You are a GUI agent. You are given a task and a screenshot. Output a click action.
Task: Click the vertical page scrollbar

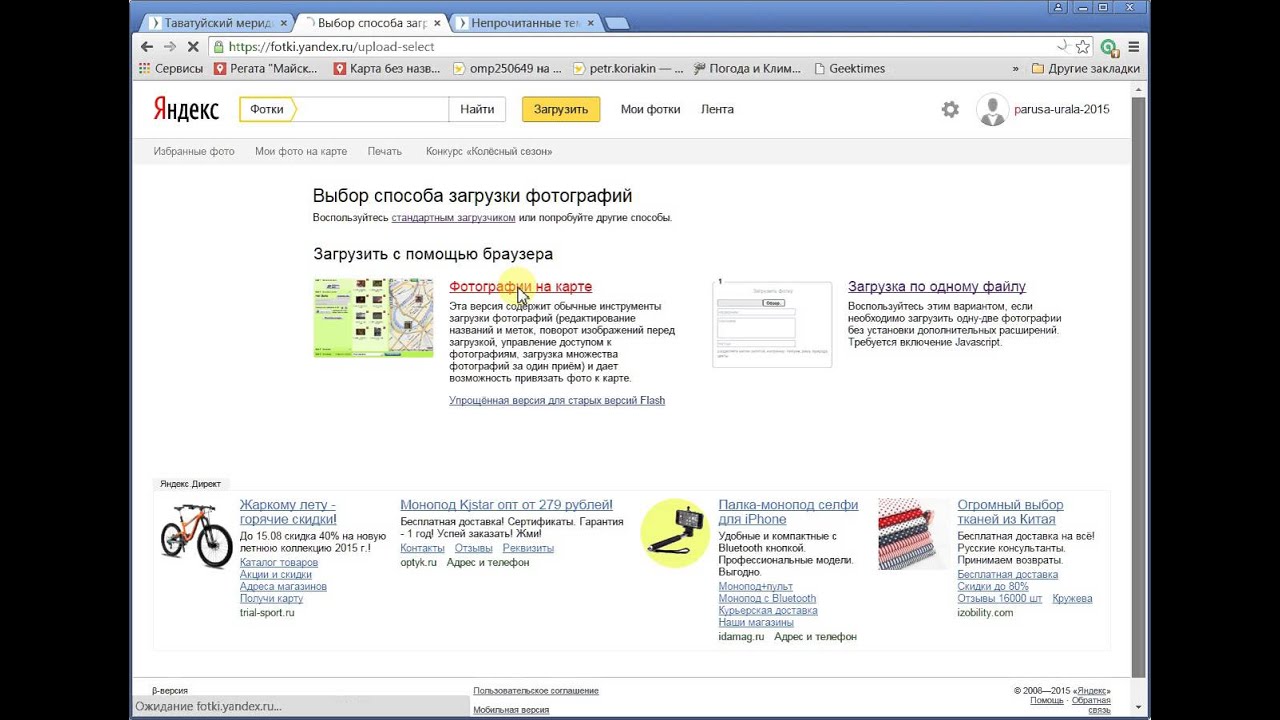(1138, 390)
